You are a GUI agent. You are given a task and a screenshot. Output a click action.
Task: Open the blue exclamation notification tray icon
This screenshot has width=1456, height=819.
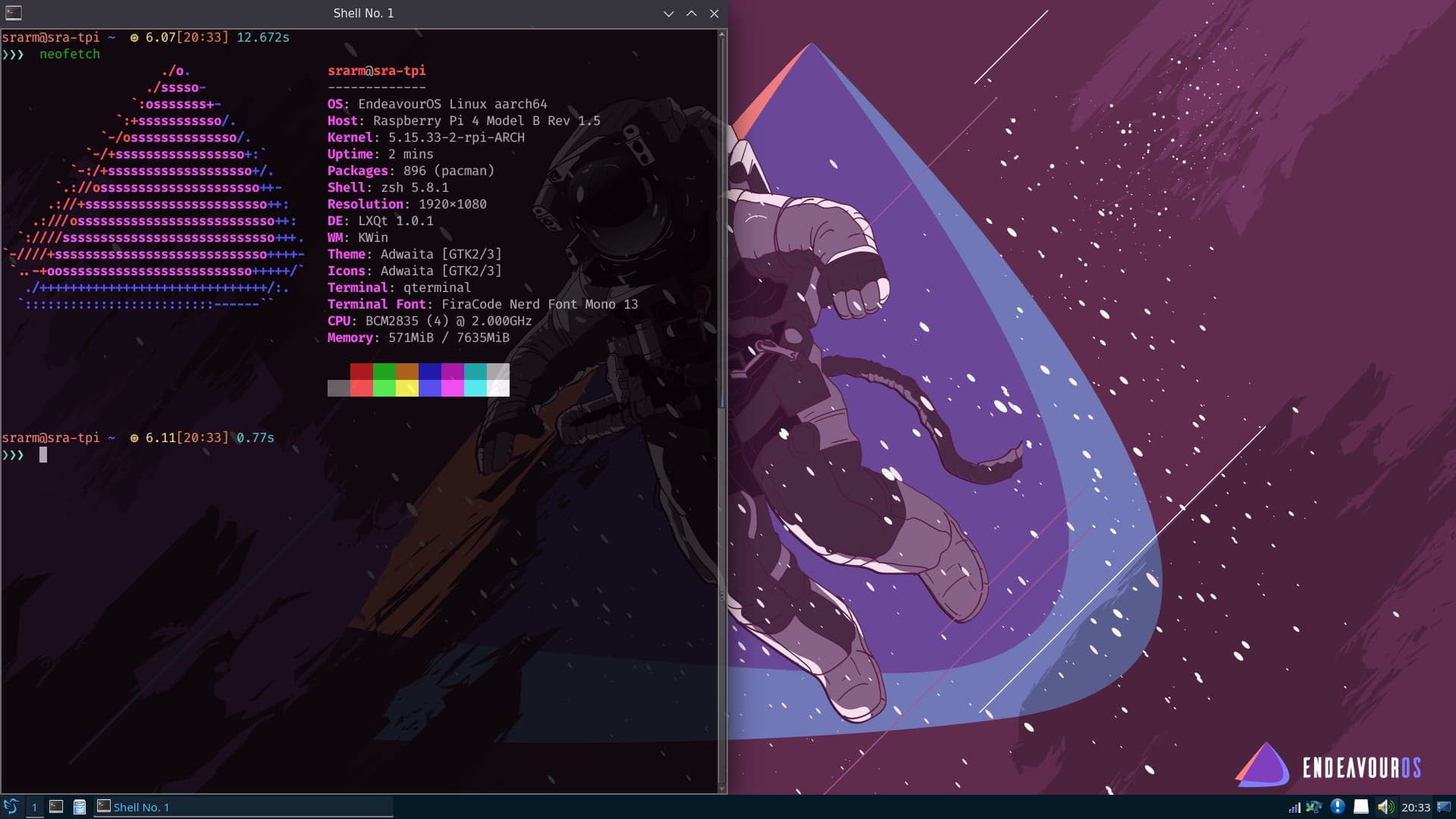(x=1338, y=807)
